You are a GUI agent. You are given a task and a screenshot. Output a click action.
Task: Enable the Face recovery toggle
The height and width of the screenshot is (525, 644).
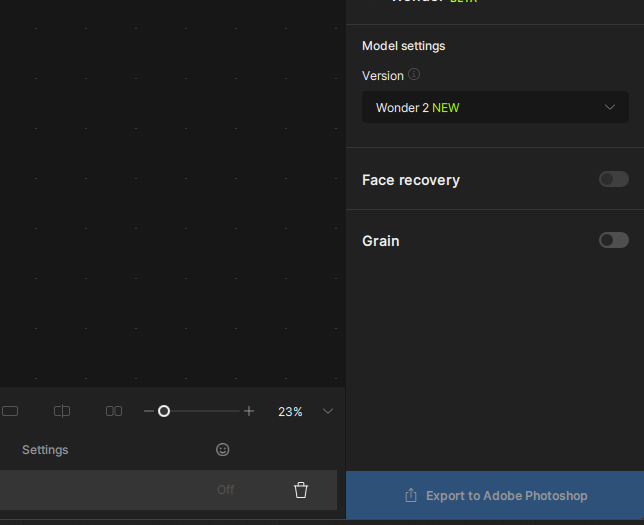click(x=613, y=179)
